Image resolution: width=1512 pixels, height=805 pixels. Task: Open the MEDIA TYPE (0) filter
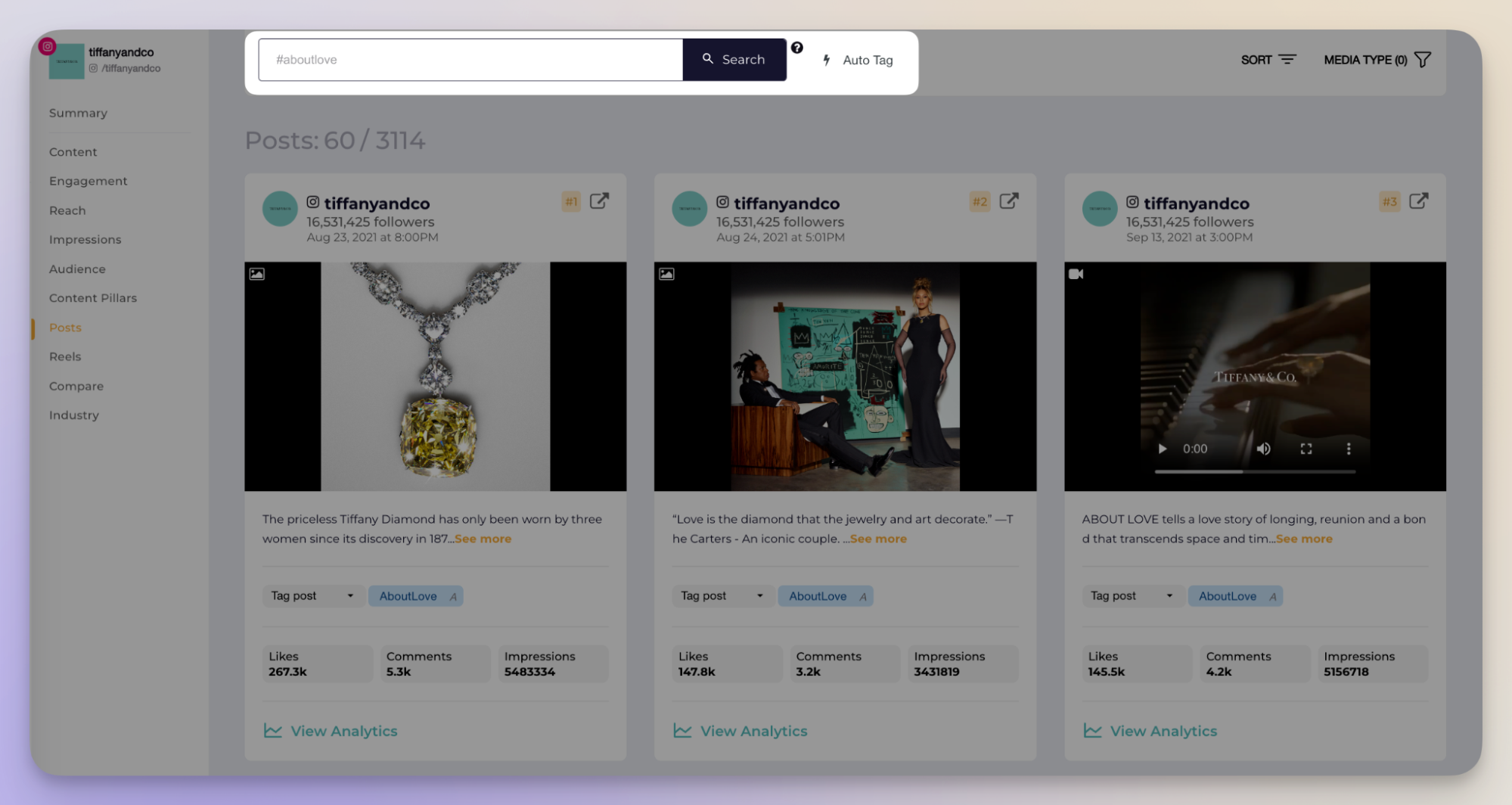coord(1377,60)
